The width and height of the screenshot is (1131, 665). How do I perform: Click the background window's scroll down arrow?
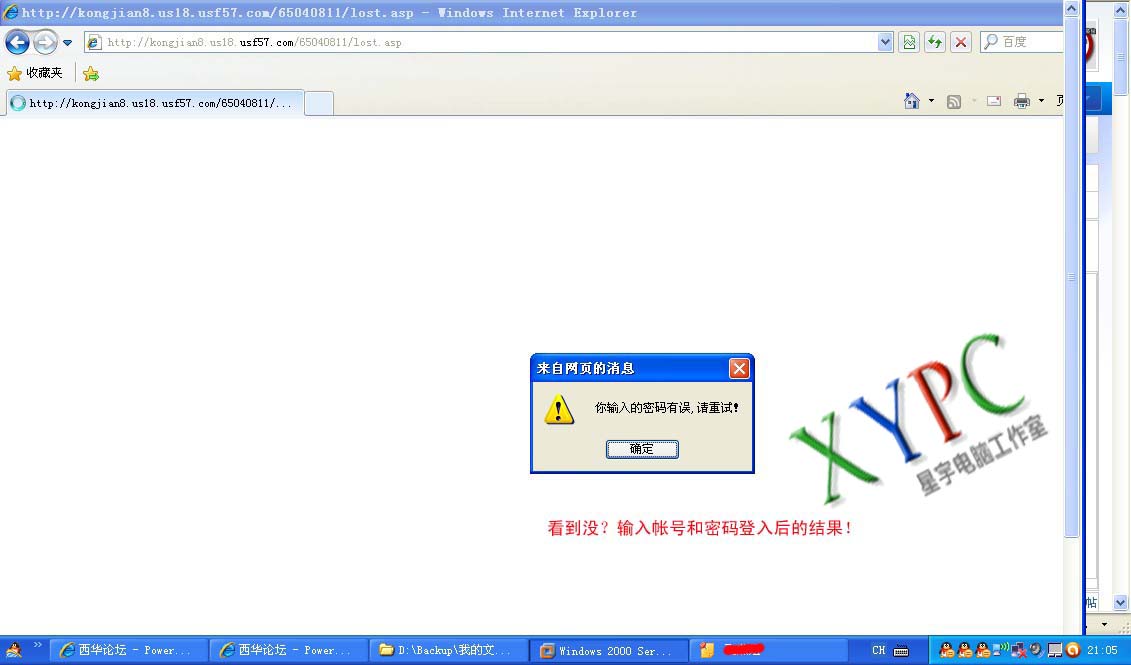pos(1119,602)
